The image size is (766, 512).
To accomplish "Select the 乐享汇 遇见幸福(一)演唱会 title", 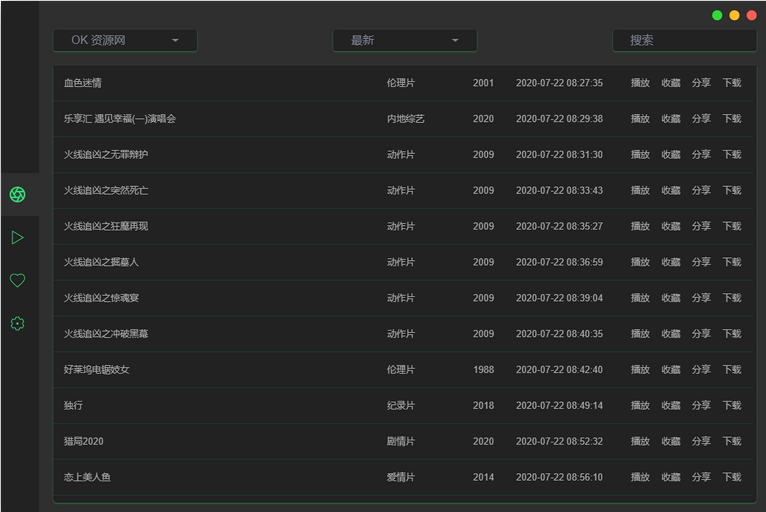I will coord(120,119).
